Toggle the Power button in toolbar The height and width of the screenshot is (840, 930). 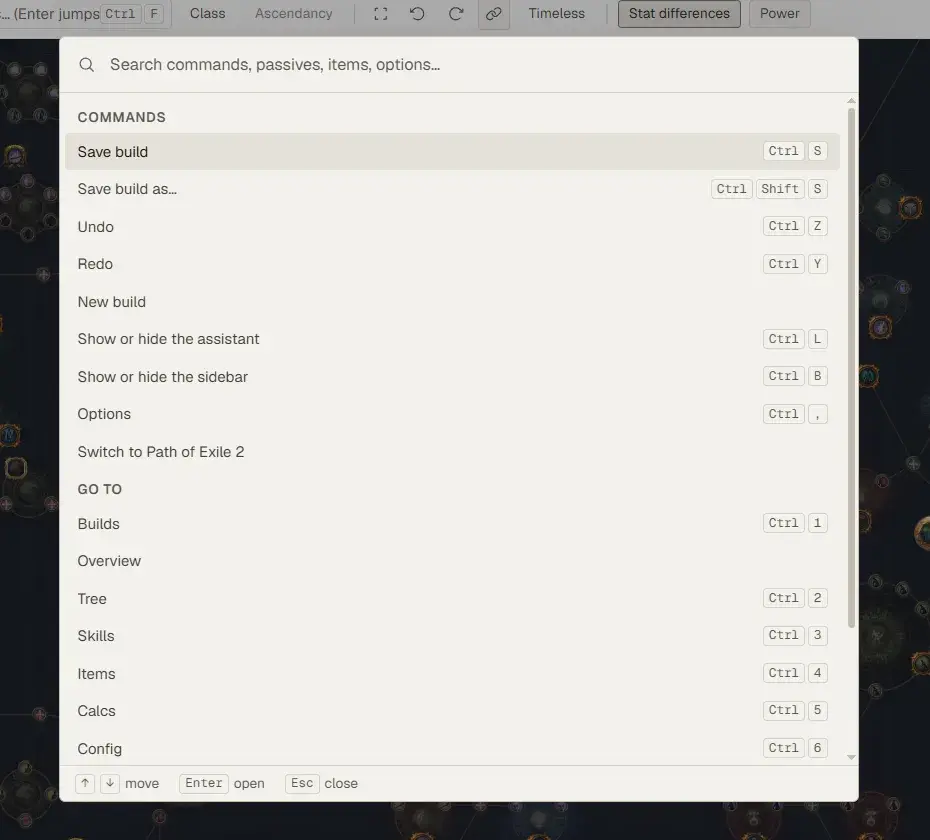(x=779, y=14)
